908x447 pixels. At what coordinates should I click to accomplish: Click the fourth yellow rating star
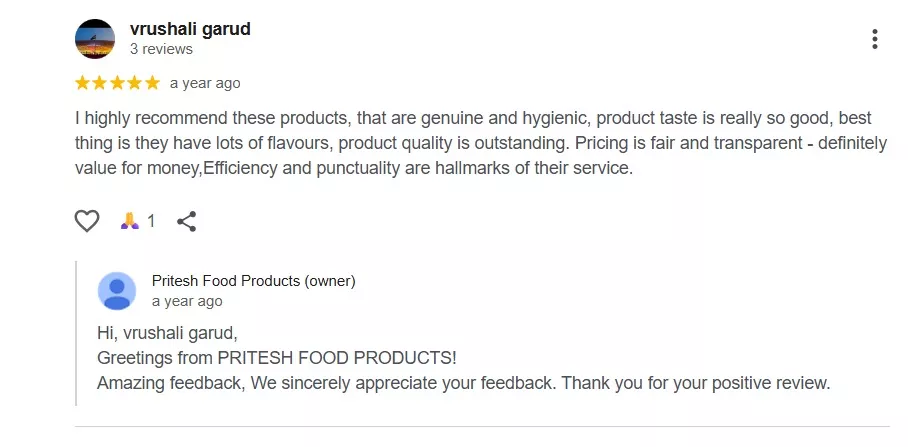pos(134,83)
